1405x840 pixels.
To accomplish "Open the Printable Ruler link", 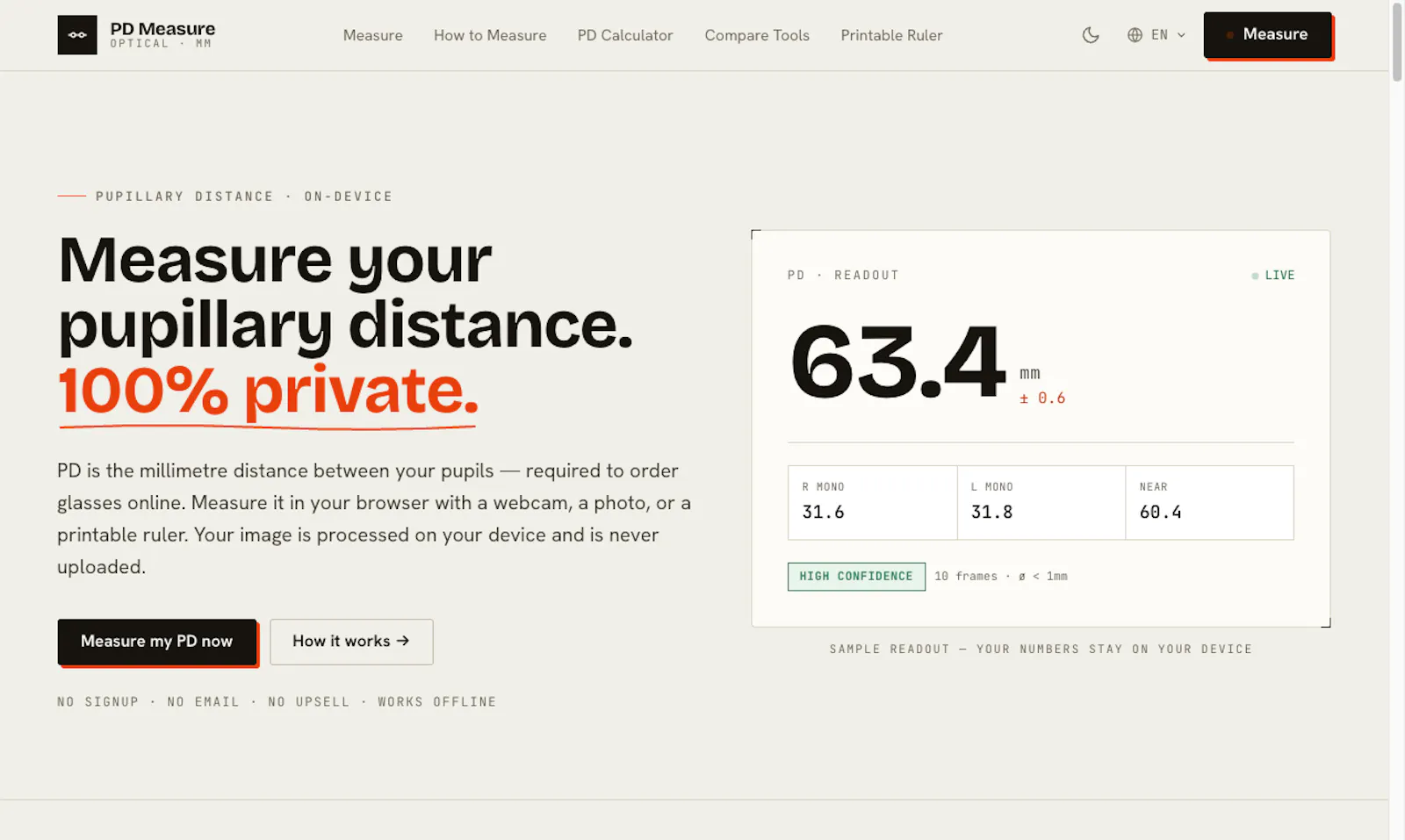I will [891, 35].
